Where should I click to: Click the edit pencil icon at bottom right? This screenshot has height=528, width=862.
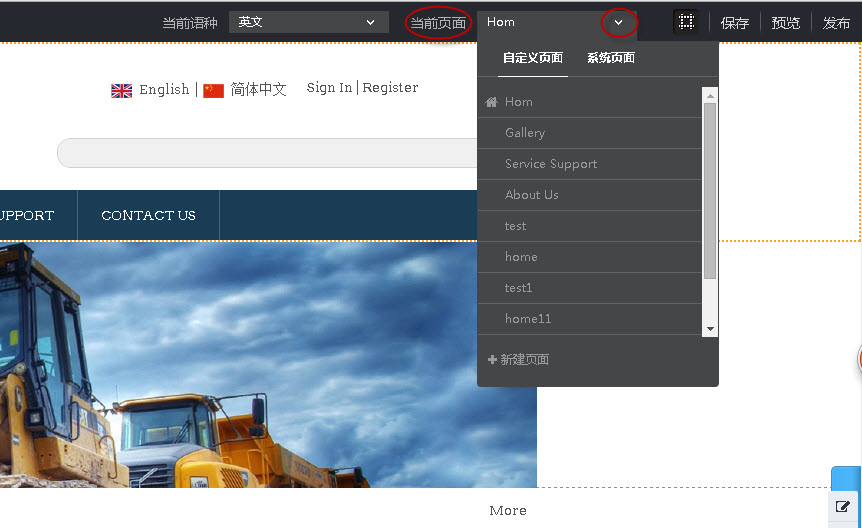(843, 507)
